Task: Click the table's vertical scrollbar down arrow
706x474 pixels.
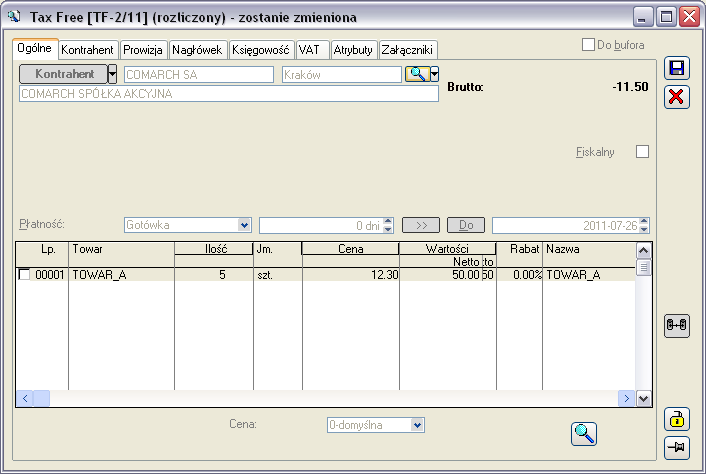Action: coord(643,398)
